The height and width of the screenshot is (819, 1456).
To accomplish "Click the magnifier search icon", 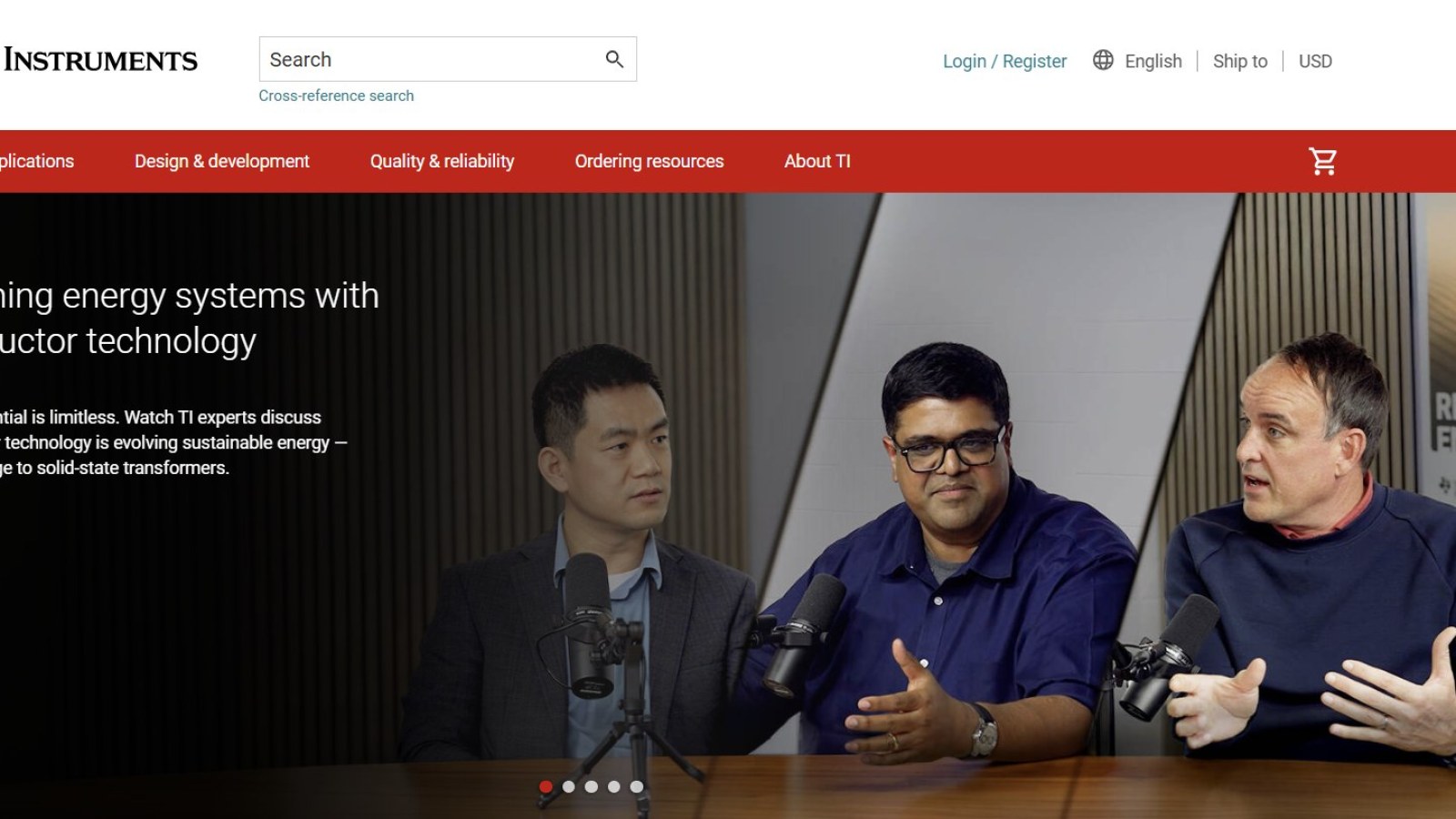I will [x=614, y=59].
